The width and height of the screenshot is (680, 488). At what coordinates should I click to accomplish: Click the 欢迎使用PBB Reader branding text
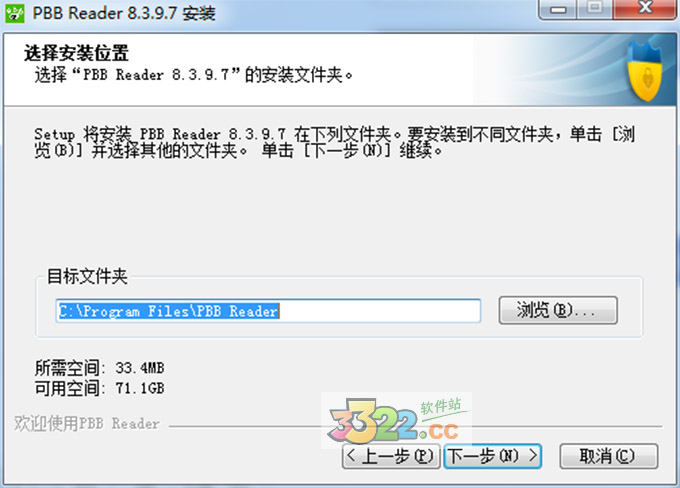coord(87,423)
